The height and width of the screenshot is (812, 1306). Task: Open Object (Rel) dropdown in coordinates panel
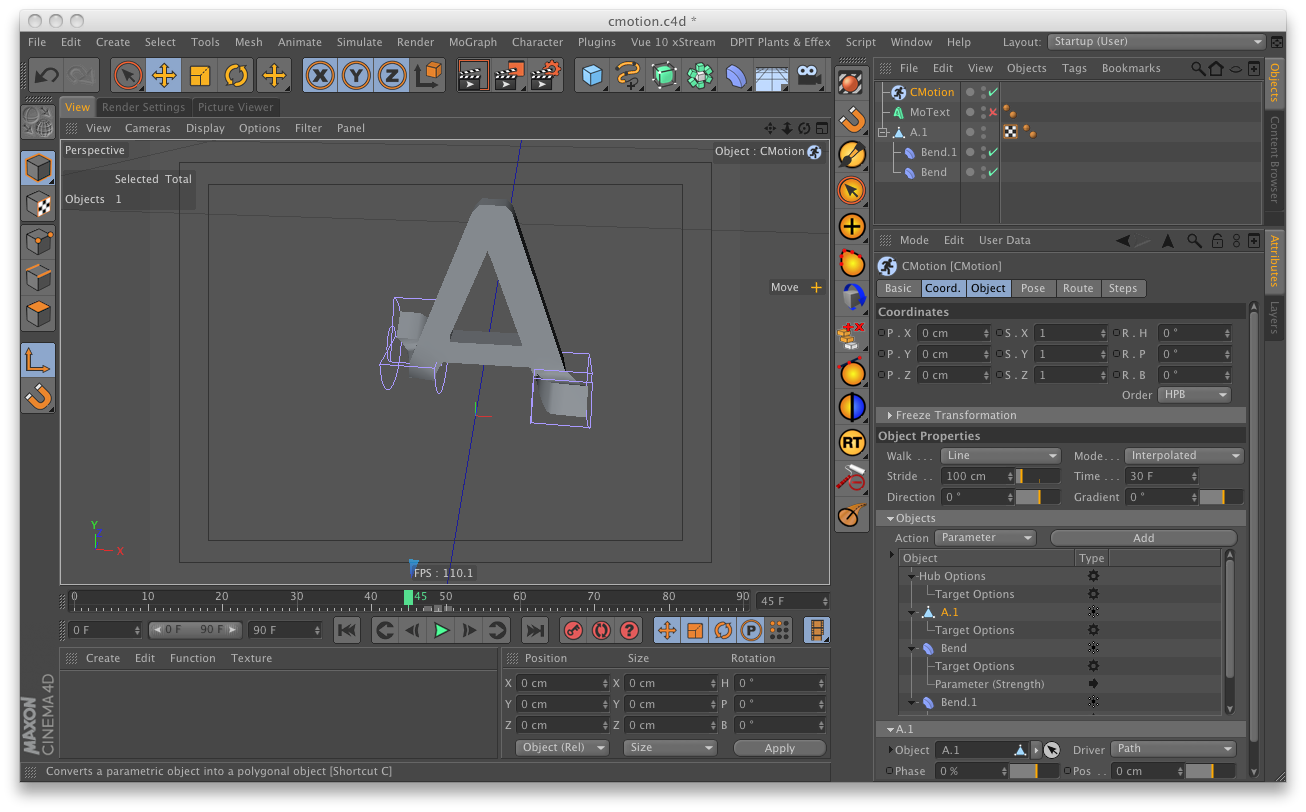(562, 748)
